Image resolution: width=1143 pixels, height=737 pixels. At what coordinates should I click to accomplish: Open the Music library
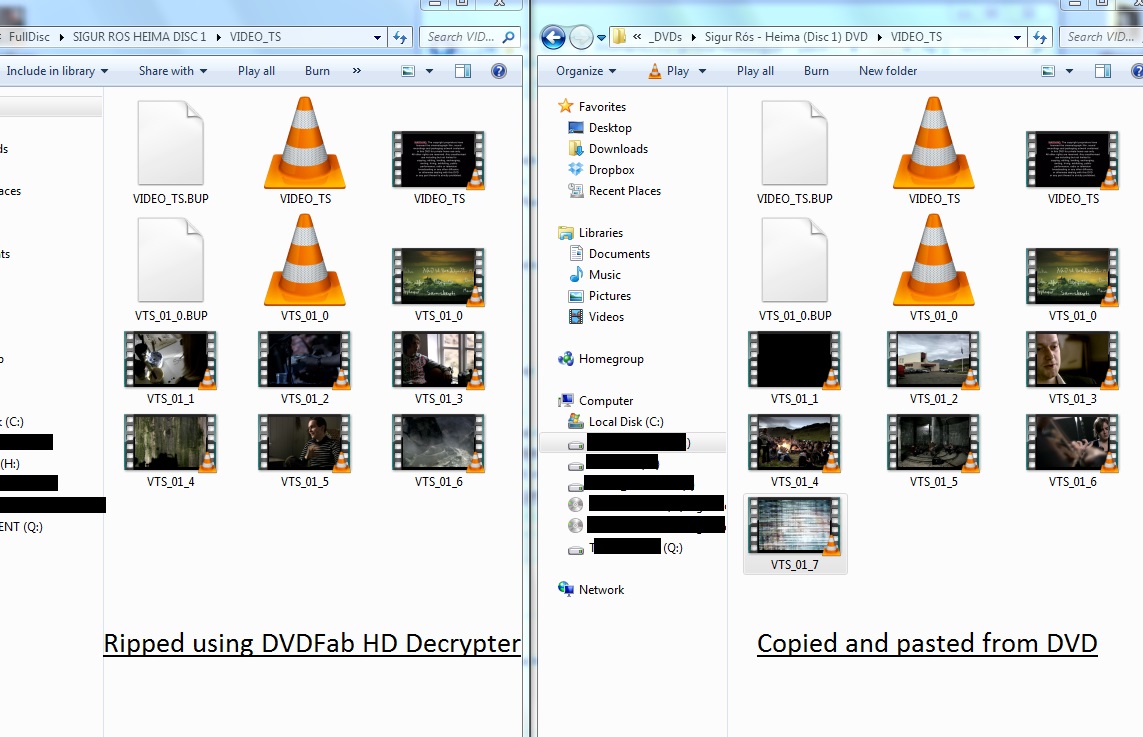[x=595, y=275]
